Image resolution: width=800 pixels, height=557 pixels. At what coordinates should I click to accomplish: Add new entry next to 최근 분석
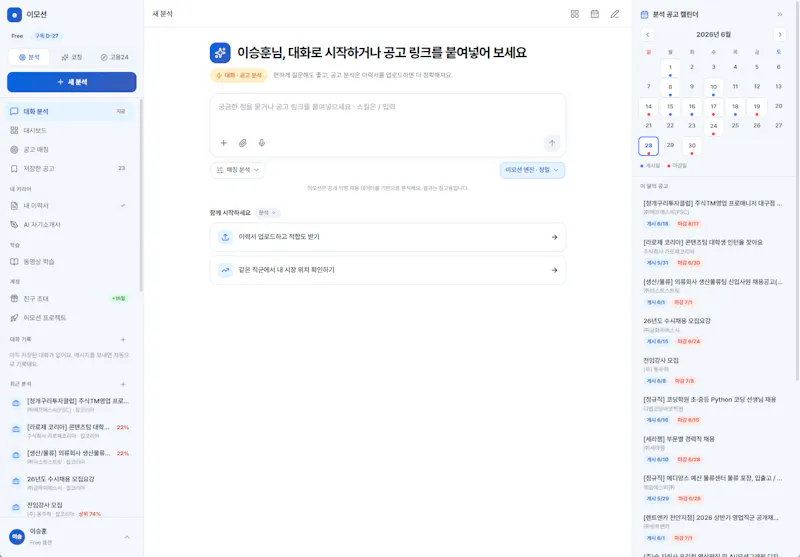click(123, 384)
